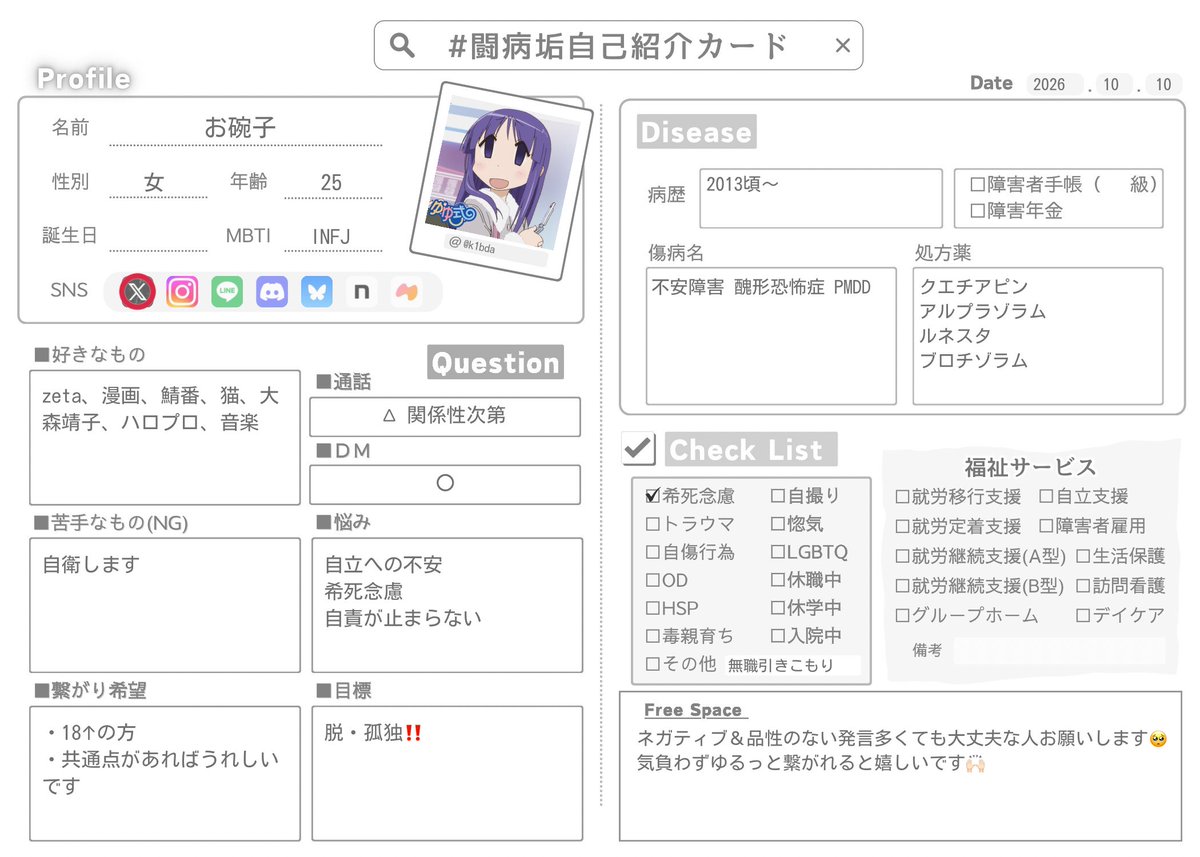Check the OD checkbox

(x=653, y=579)
